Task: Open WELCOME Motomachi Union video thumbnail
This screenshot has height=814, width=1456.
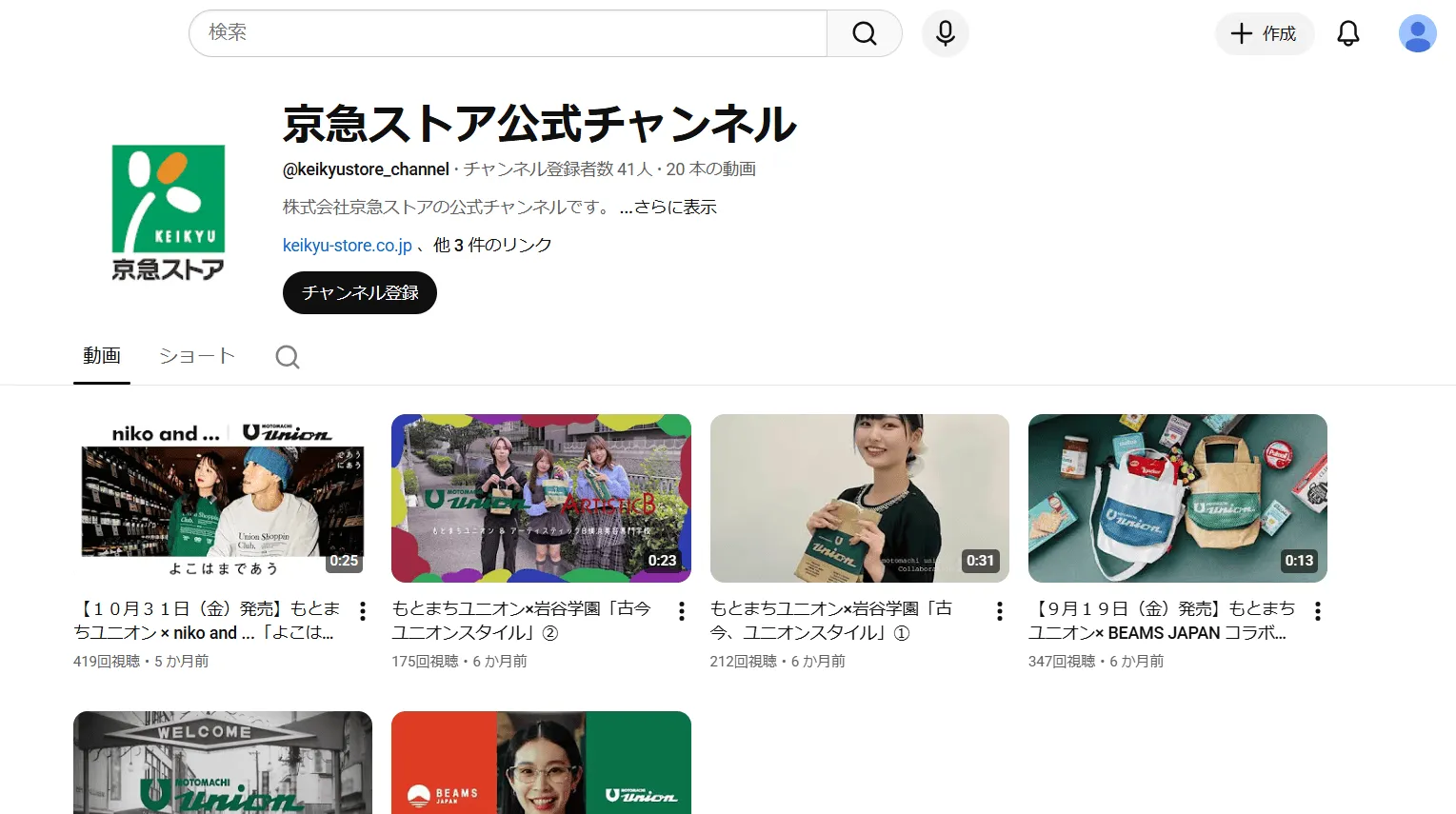Action: pos(223,763)
